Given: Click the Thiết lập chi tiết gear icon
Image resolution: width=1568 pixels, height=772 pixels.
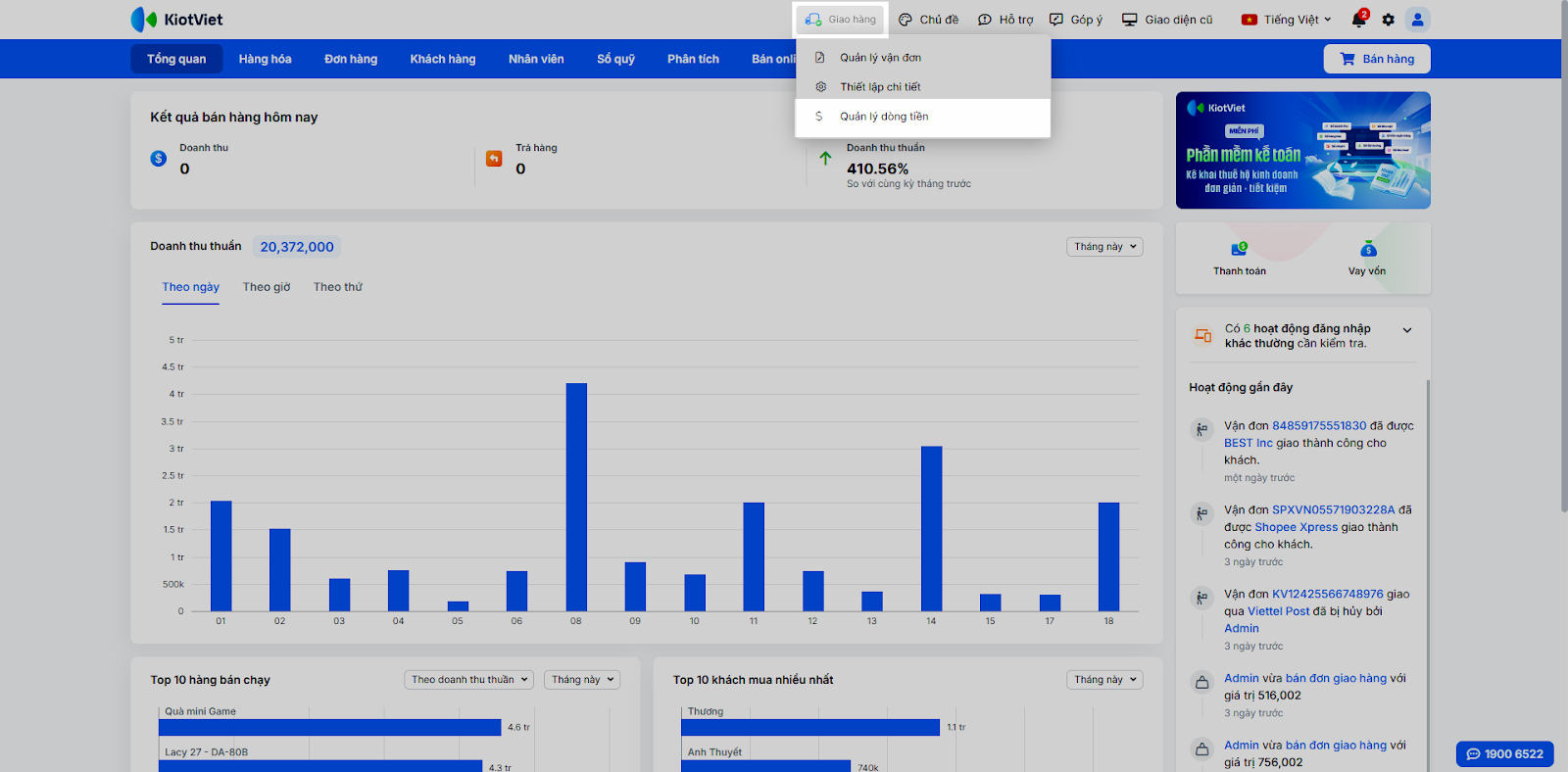Looking at the screenshot, I should [x=820, y=87].
